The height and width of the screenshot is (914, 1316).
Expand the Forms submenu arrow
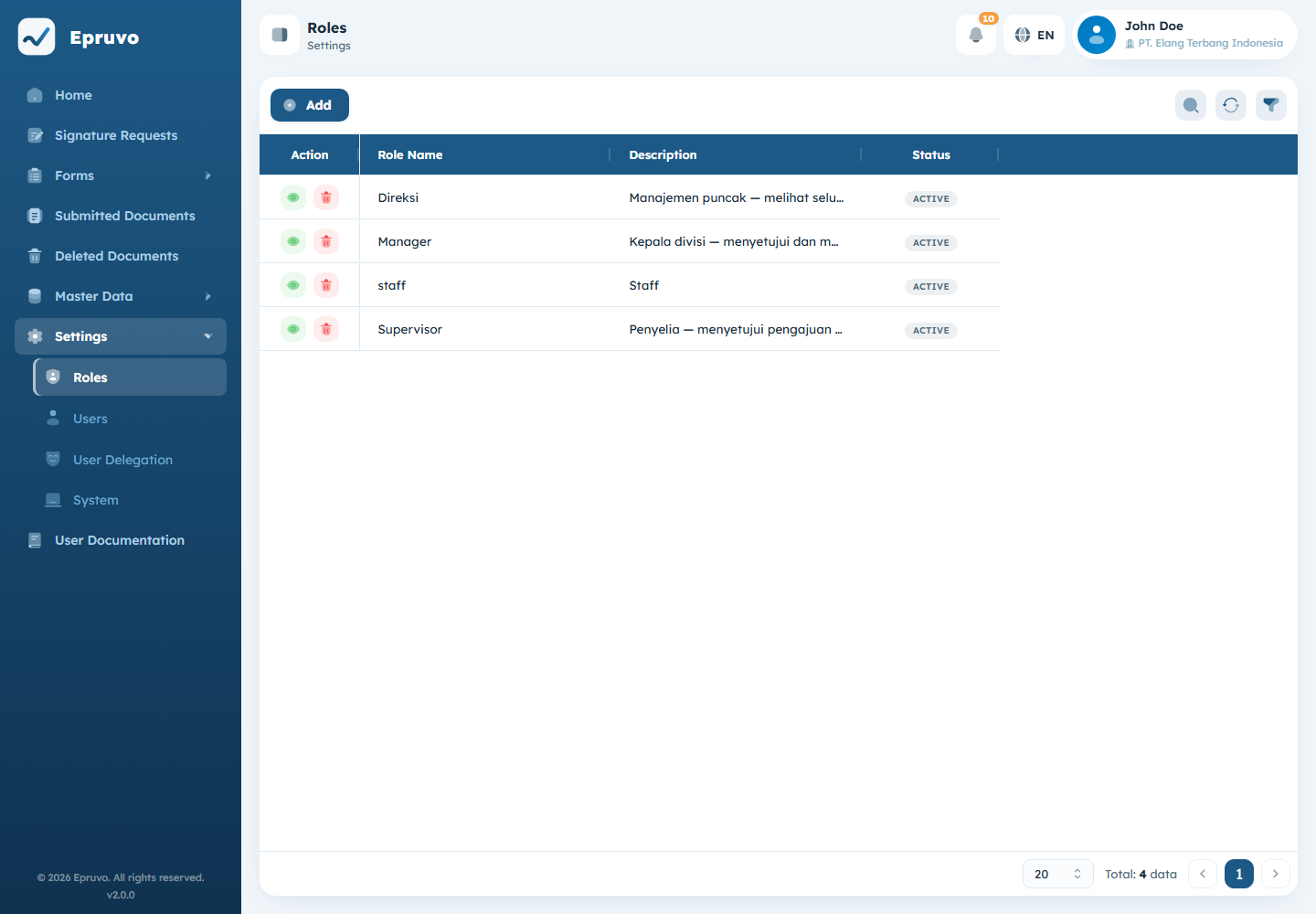point(207,175)
